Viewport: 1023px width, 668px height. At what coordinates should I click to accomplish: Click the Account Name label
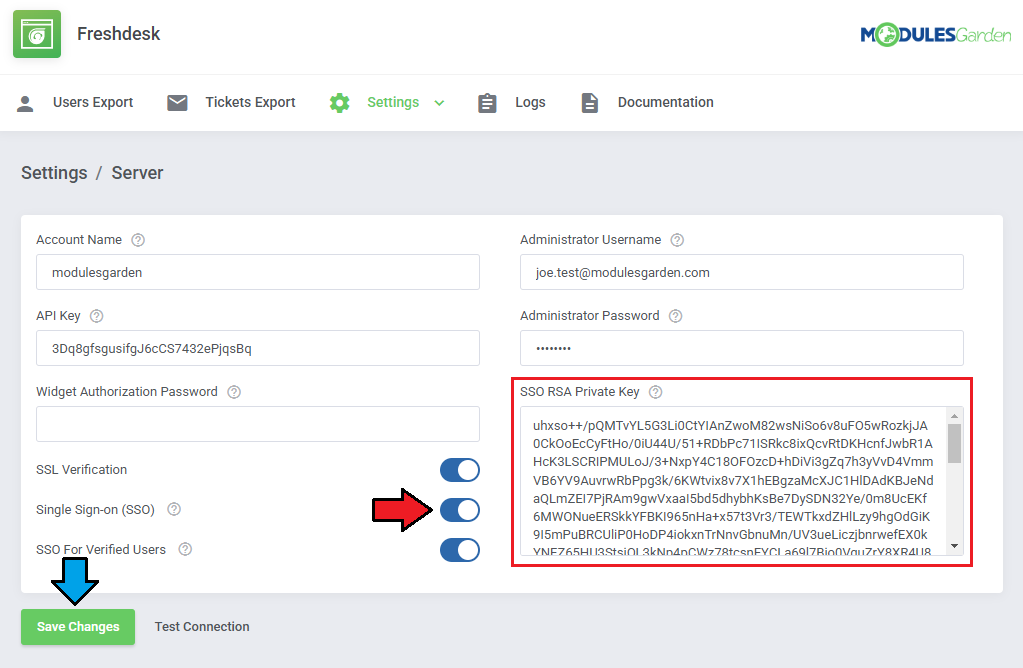pos(79,240)
